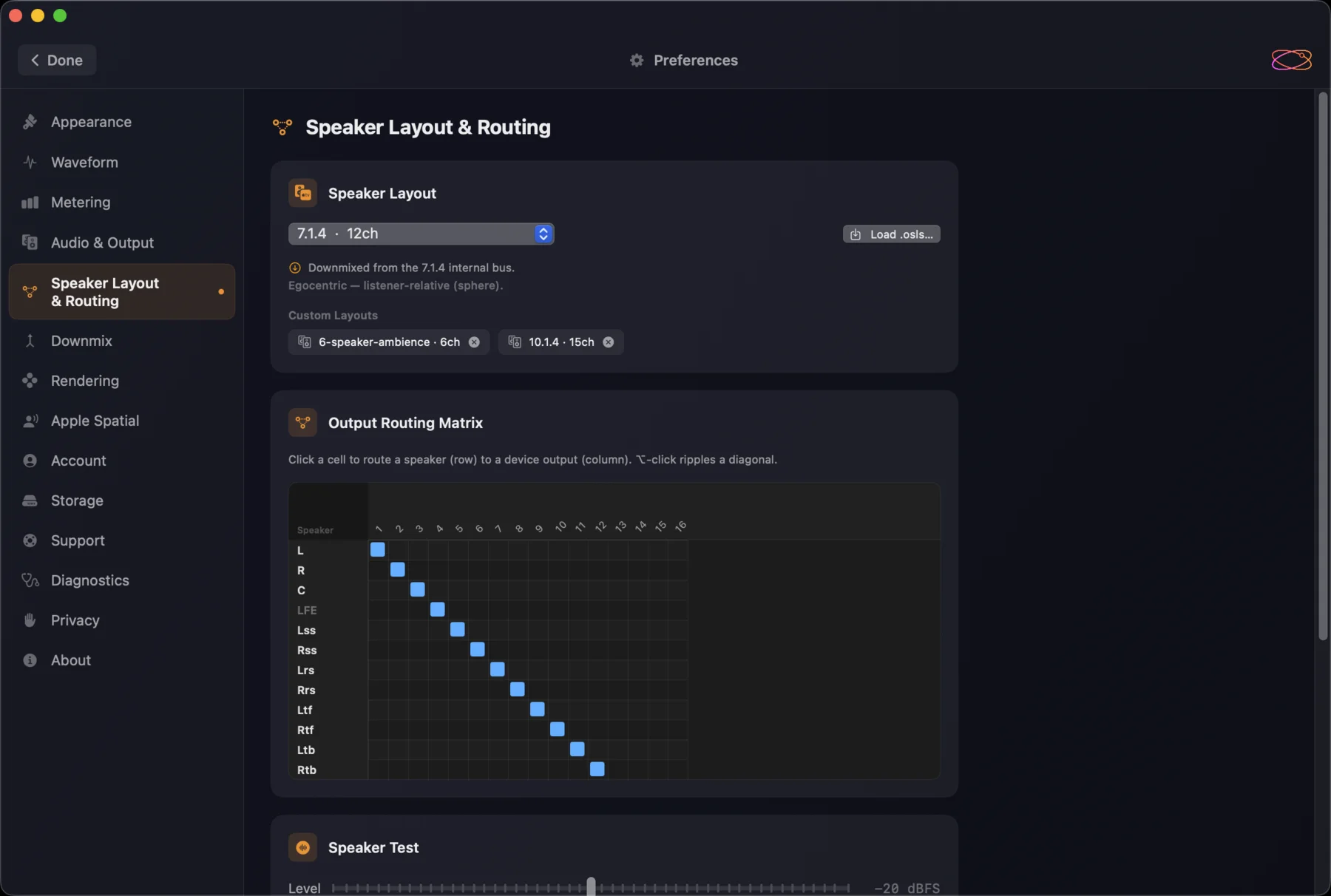Toggle routing cell Rtf to output 10
Image resolution: width=1331 pixels, height=896 pixels.
tap(558, 730)
